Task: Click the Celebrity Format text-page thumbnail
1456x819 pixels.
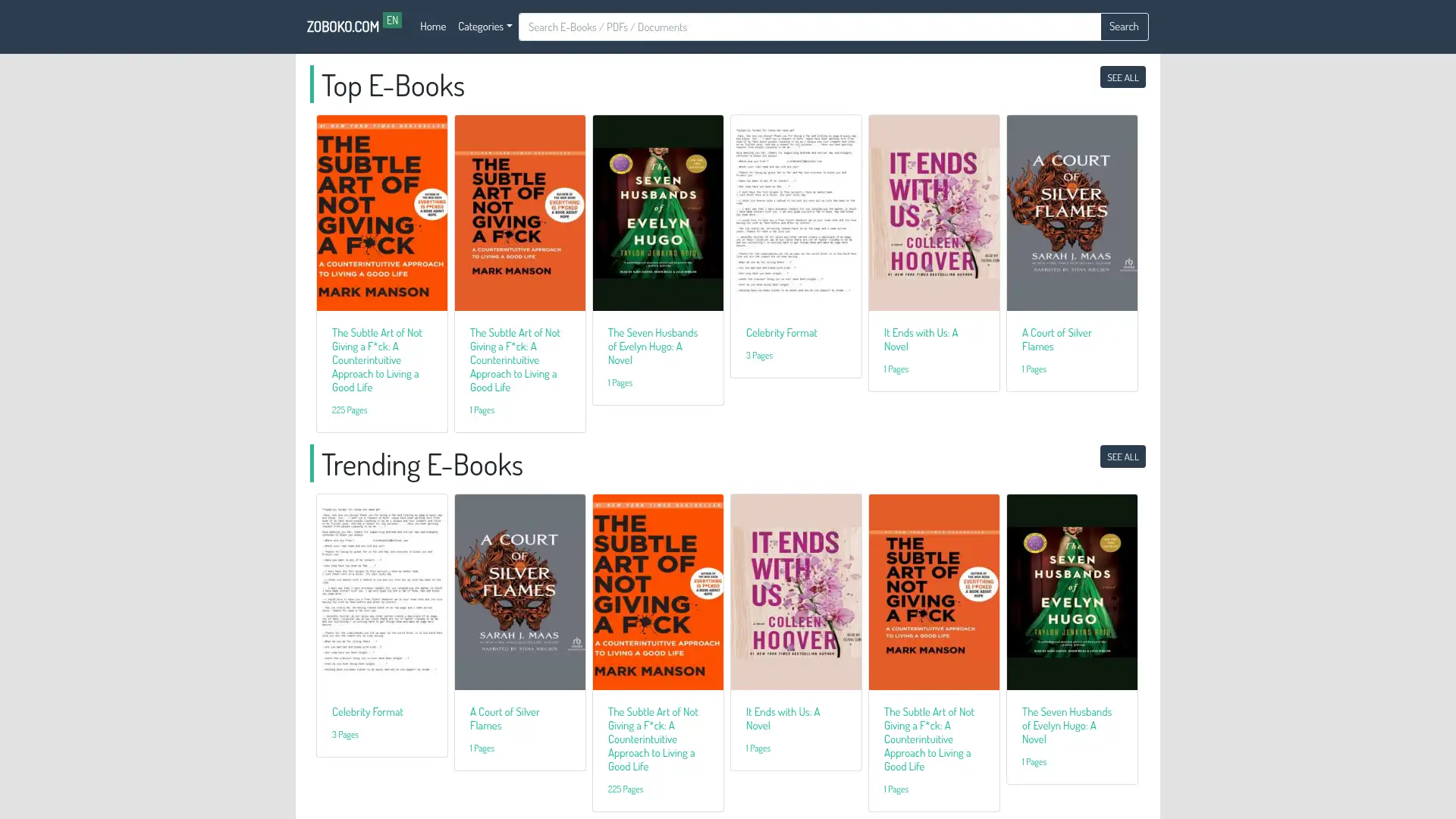Action: coord(795,213)
